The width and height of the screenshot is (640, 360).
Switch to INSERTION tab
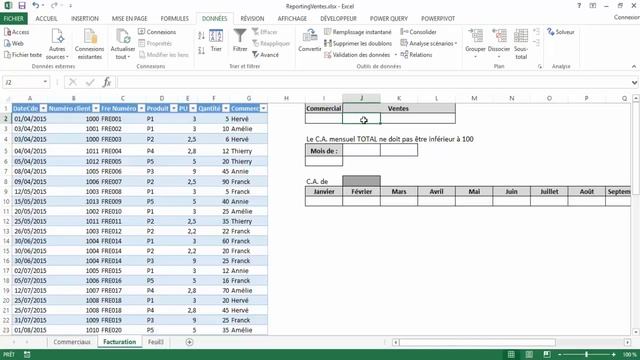point(84,19)
